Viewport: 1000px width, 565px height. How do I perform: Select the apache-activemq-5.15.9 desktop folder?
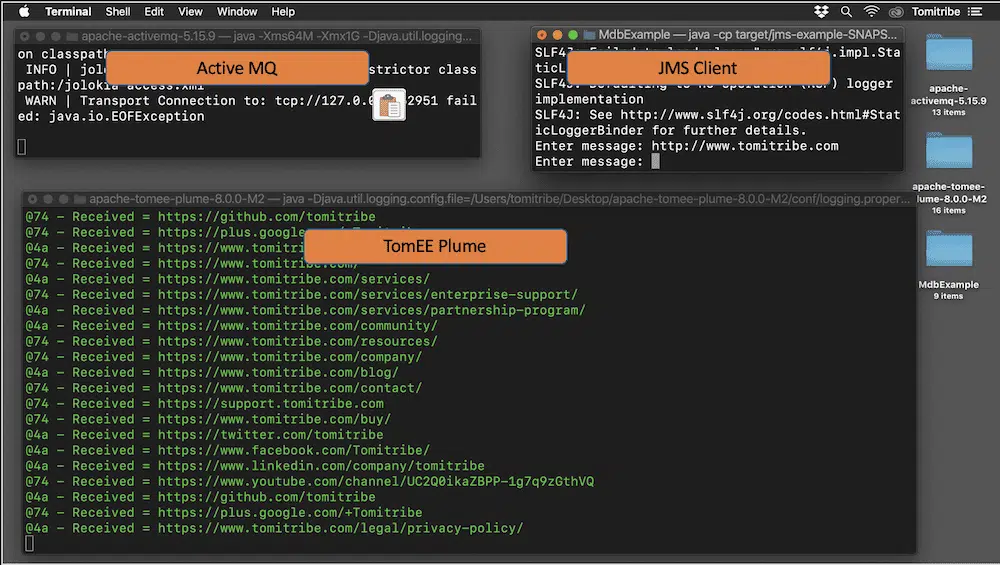[948, 60]
